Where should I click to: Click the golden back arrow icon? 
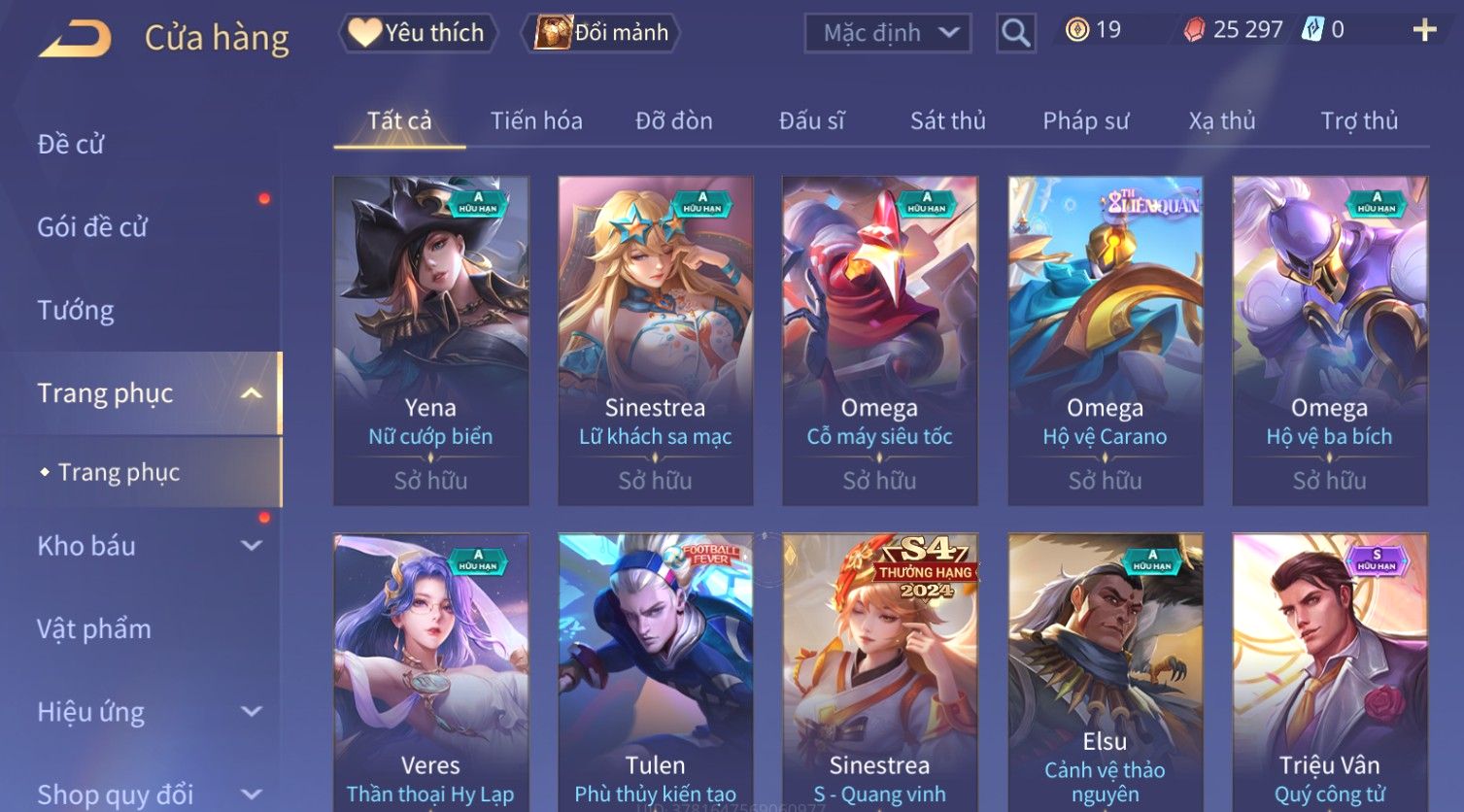[x=76, y=39]
